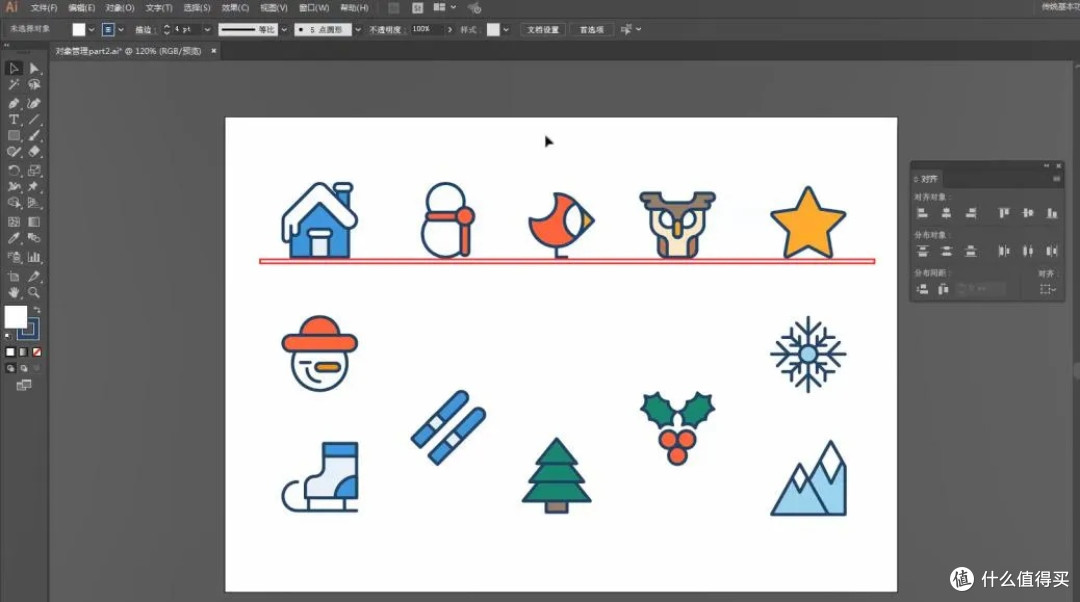Click vertical align top in Align panel
Viewport: 1080px width, 602px height.
coord(1004,214)
